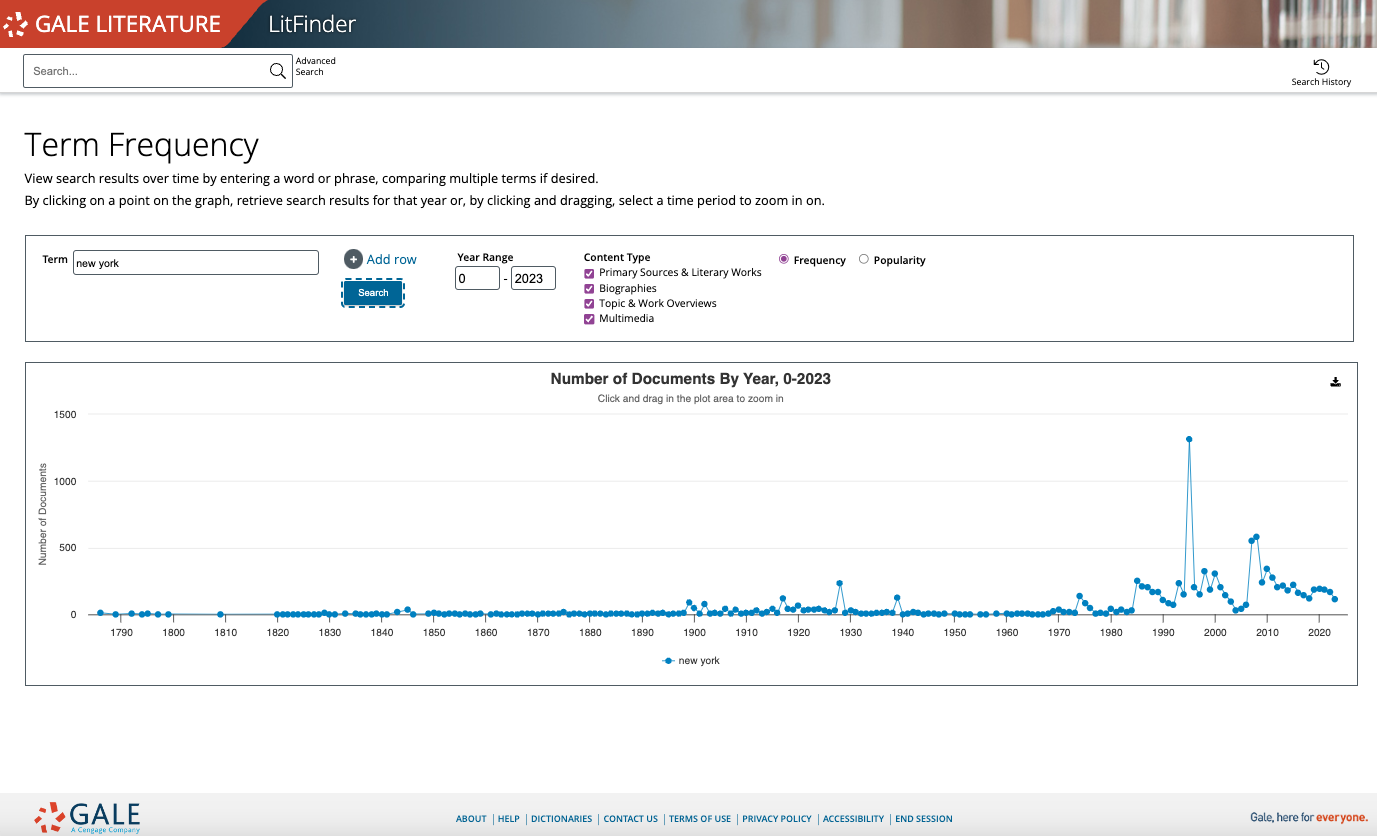Viewport: 1377px width, 836px height.
Task: Open the CONTACT US footer link
Action: coord(631,819)
